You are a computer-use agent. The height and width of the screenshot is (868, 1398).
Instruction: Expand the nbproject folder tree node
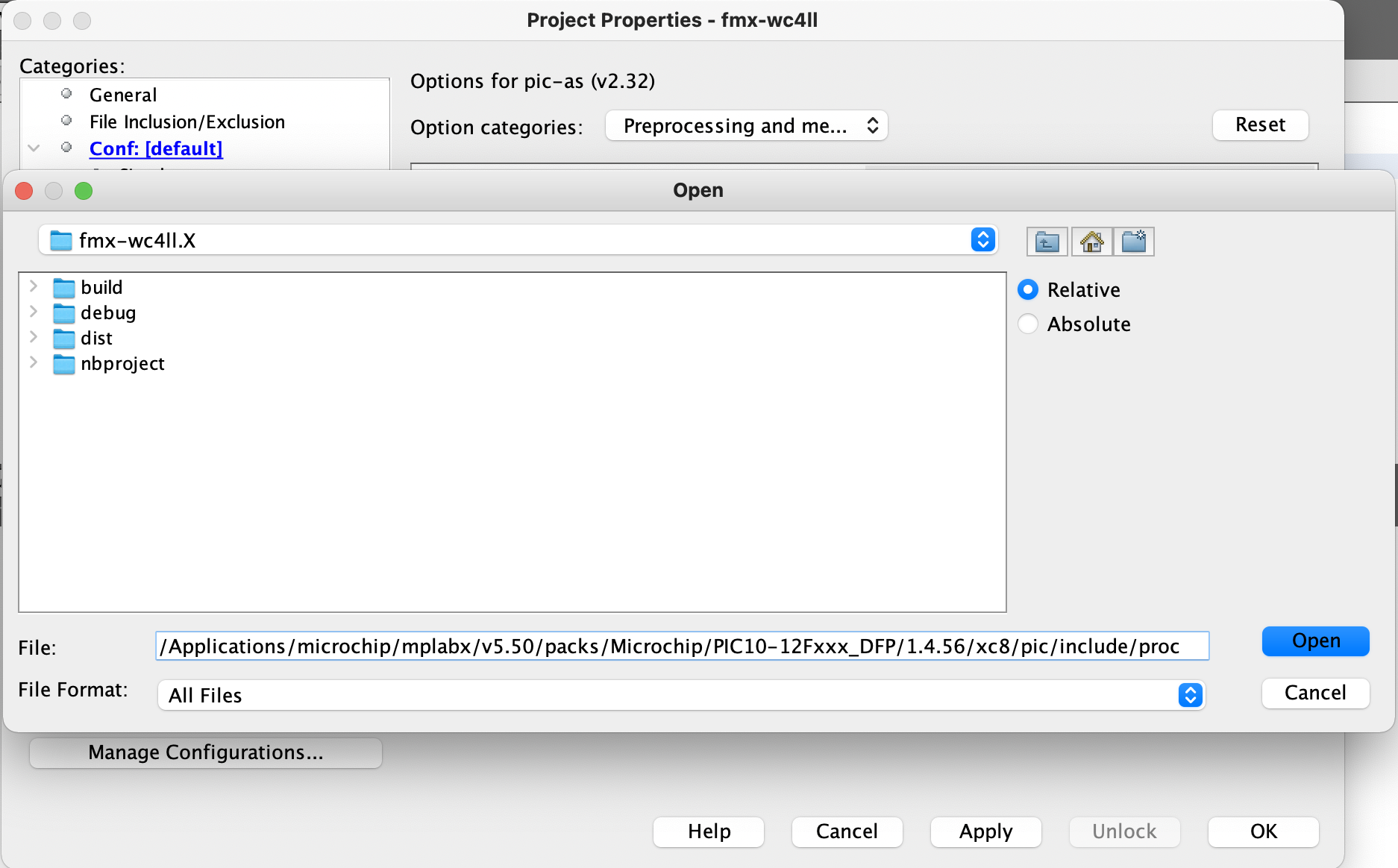pyautogui.click(x=34, y=362)
